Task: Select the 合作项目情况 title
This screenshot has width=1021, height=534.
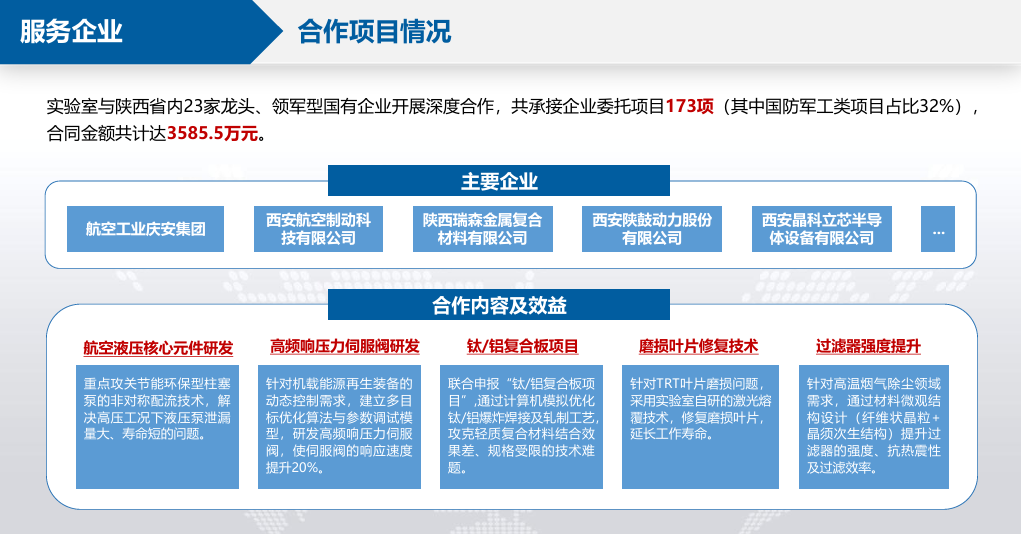Action: [374, 32]
